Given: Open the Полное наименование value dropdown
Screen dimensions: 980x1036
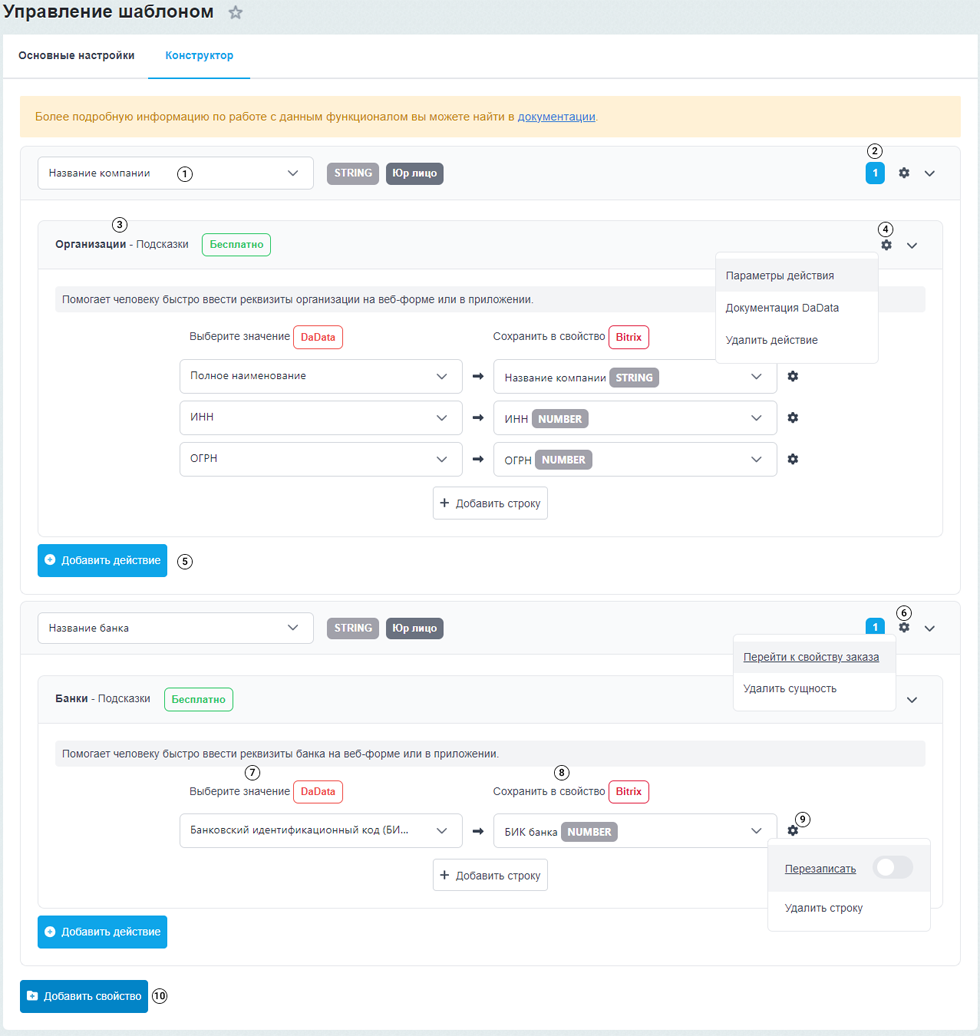Looking at the screenshot, I should (x=320, y=377).
